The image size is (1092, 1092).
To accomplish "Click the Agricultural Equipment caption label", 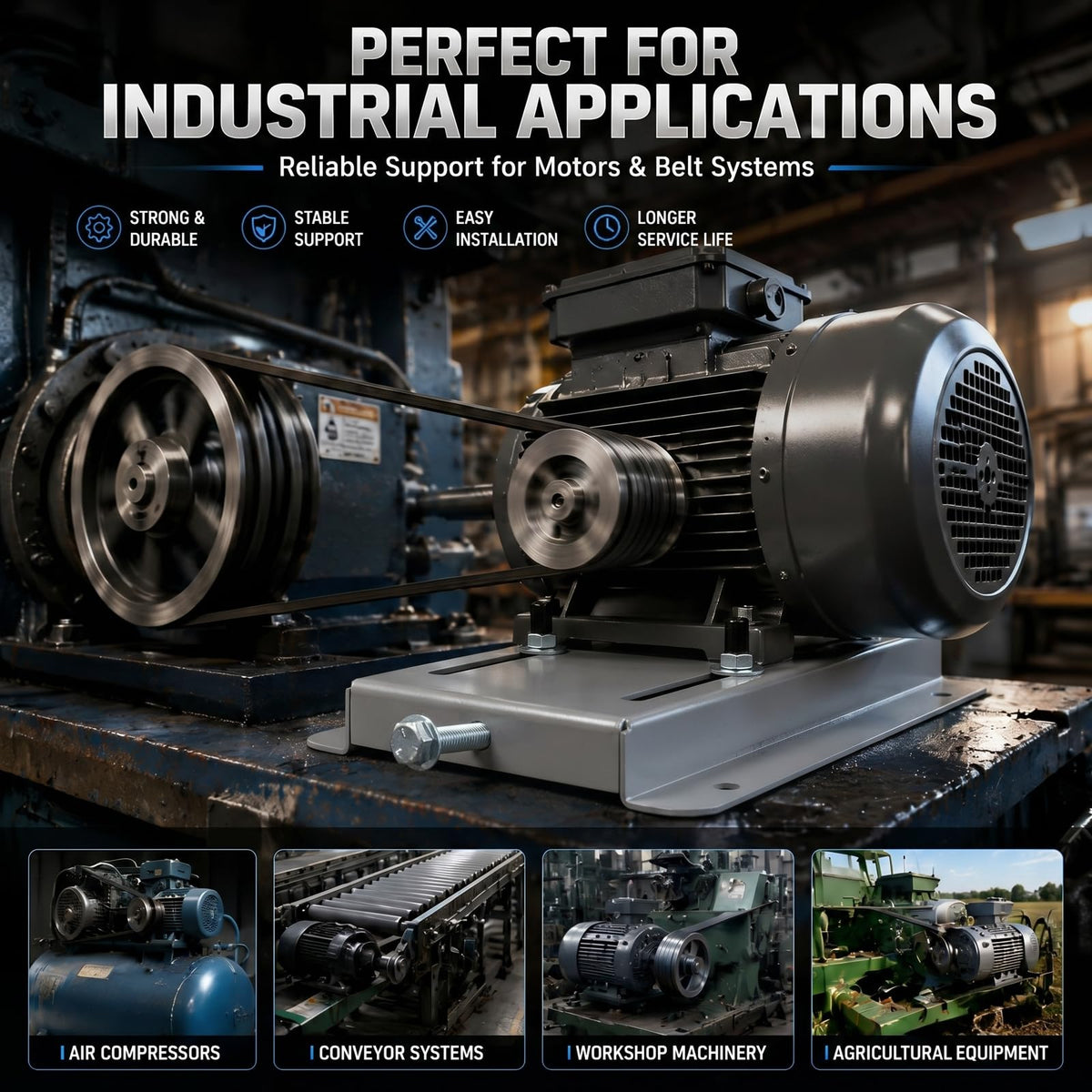I will 941,1053.
